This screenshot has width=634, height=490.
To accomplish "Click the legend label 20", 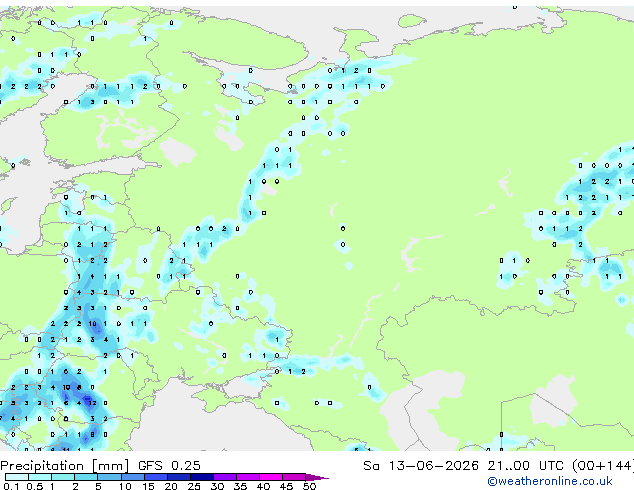I will 171,486.
